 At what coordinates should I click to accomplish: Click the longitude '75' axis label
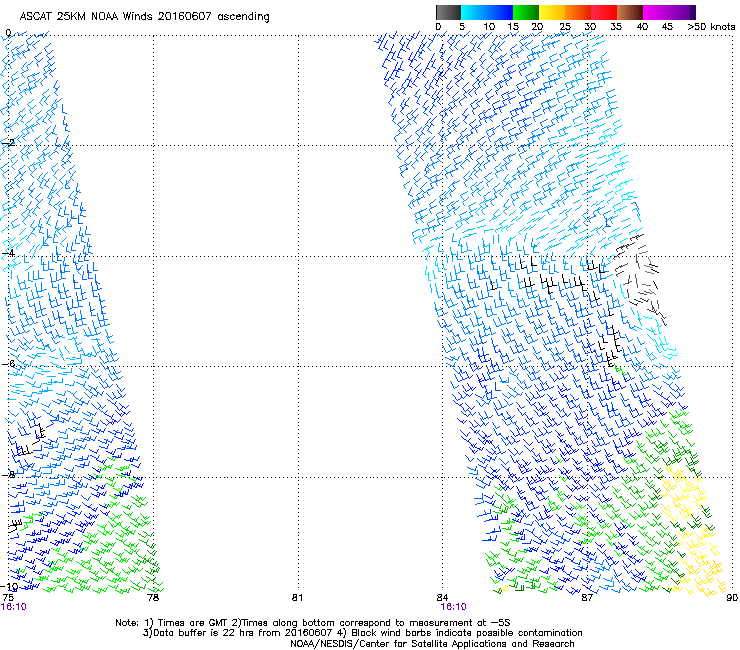pyautogui.click(x=8, y=598)
